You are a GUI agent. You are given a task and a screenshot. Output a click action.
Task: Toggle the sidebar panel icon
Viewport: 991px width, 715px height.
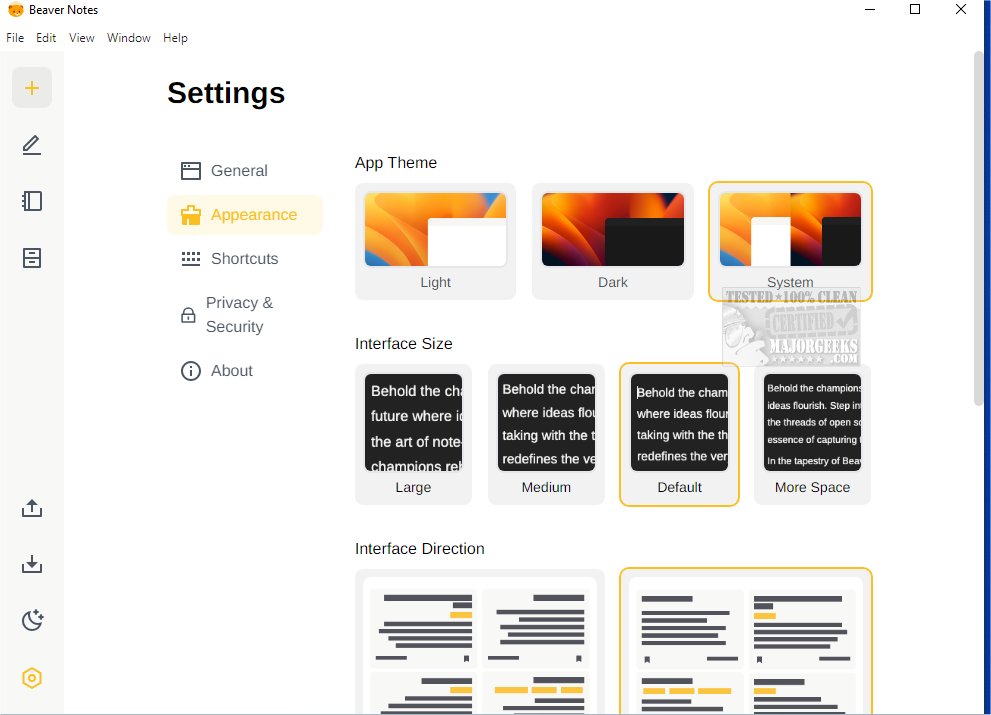pos(31,201)
